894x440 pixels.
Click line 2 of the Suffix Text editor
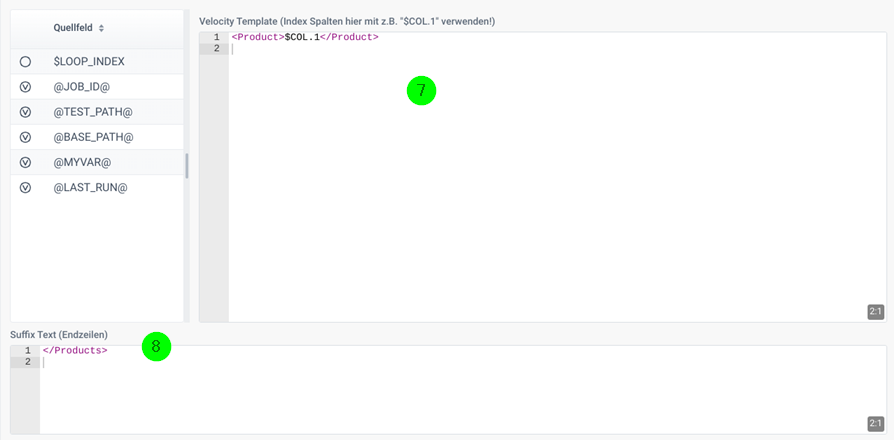pyautogui.click(x=463, y=362)
